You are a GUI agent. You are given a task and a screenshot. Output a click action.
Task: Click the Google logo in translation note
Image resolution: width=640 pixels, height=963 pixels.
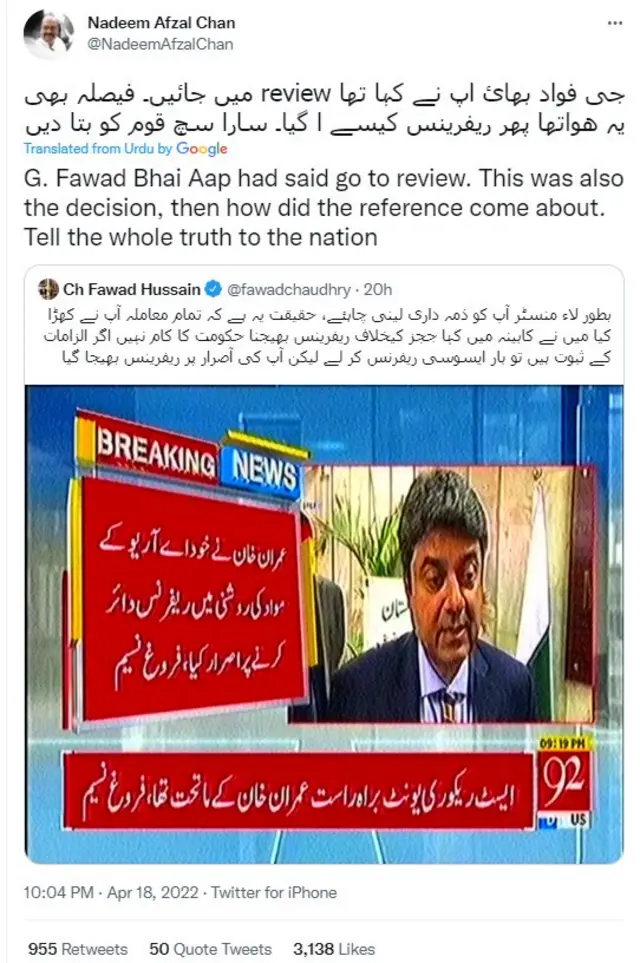(x=202, y=149)
